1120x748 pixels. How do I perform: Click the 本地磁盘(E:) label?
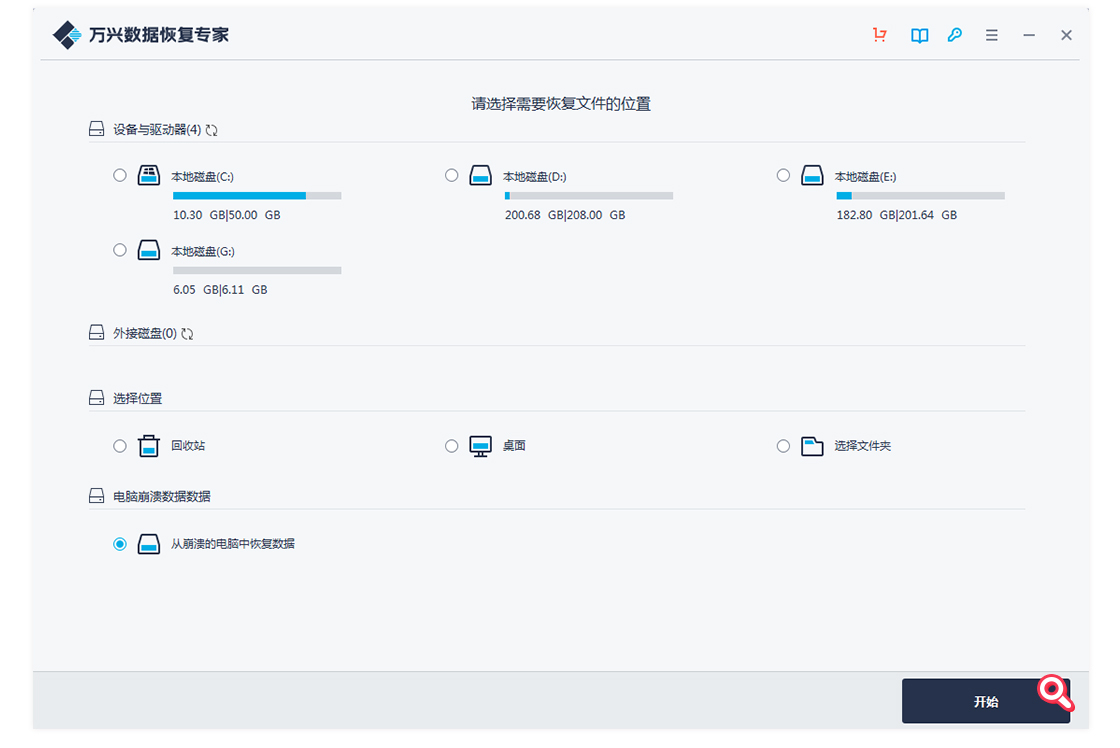pos(866,176)
